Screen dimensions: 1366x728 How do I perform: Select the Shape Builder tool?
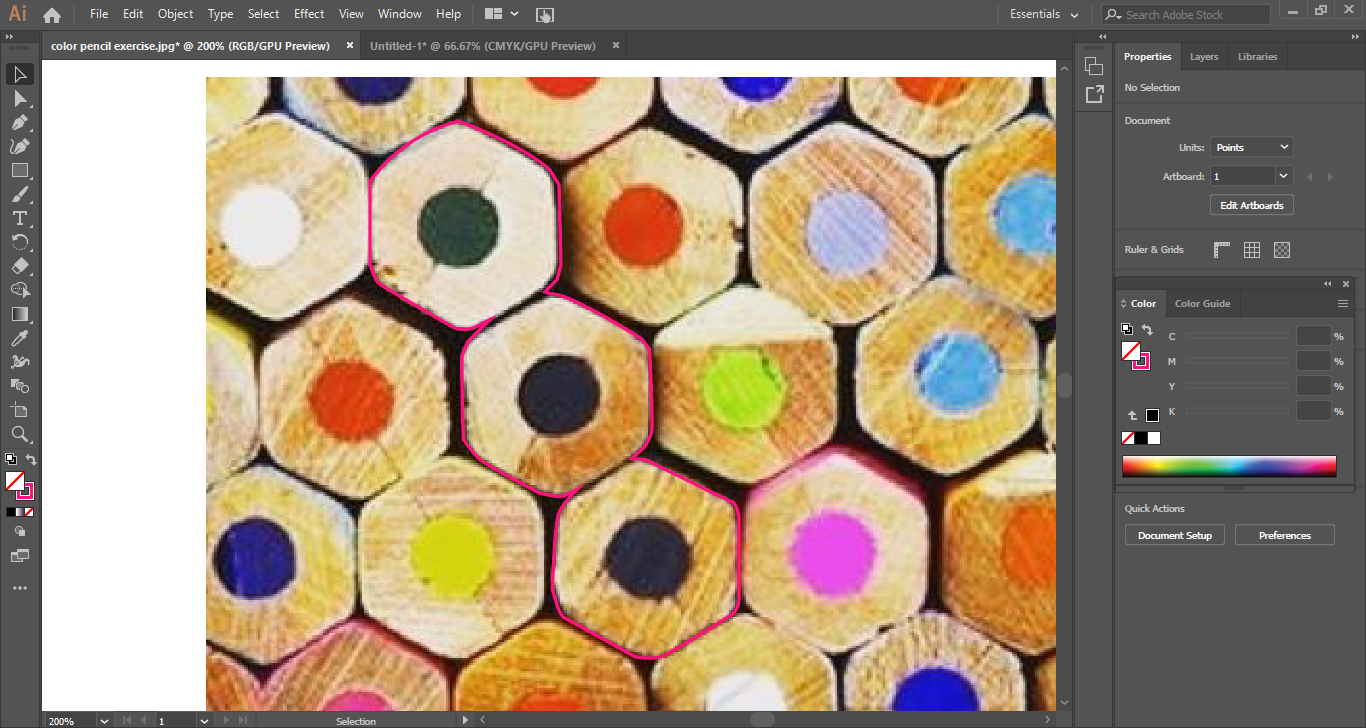19,290
